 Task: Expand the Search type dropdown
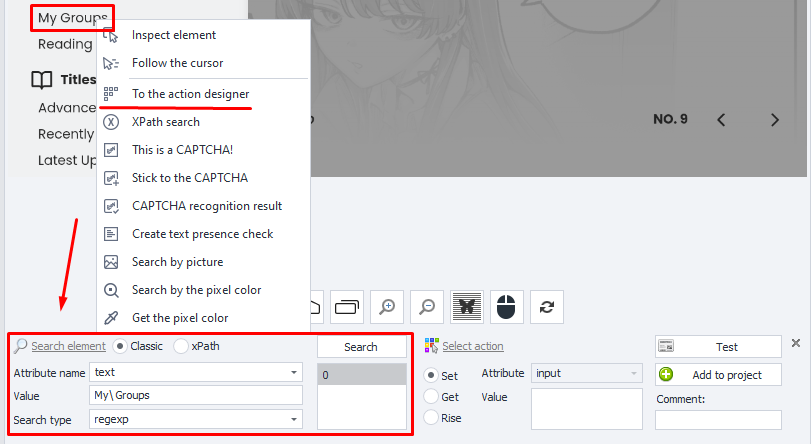[x=294, y=420]
